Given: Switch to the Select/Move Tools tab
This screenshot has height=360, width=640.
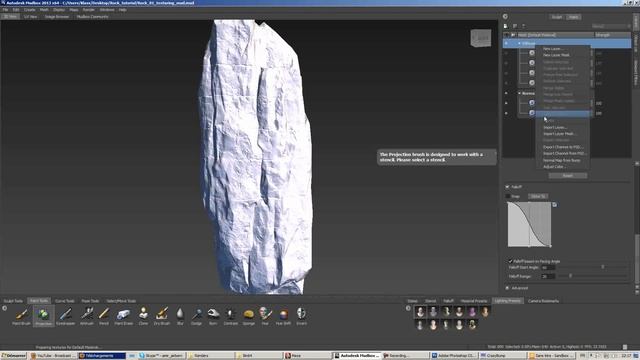Looking at the screenshot, I should [121, 301].
